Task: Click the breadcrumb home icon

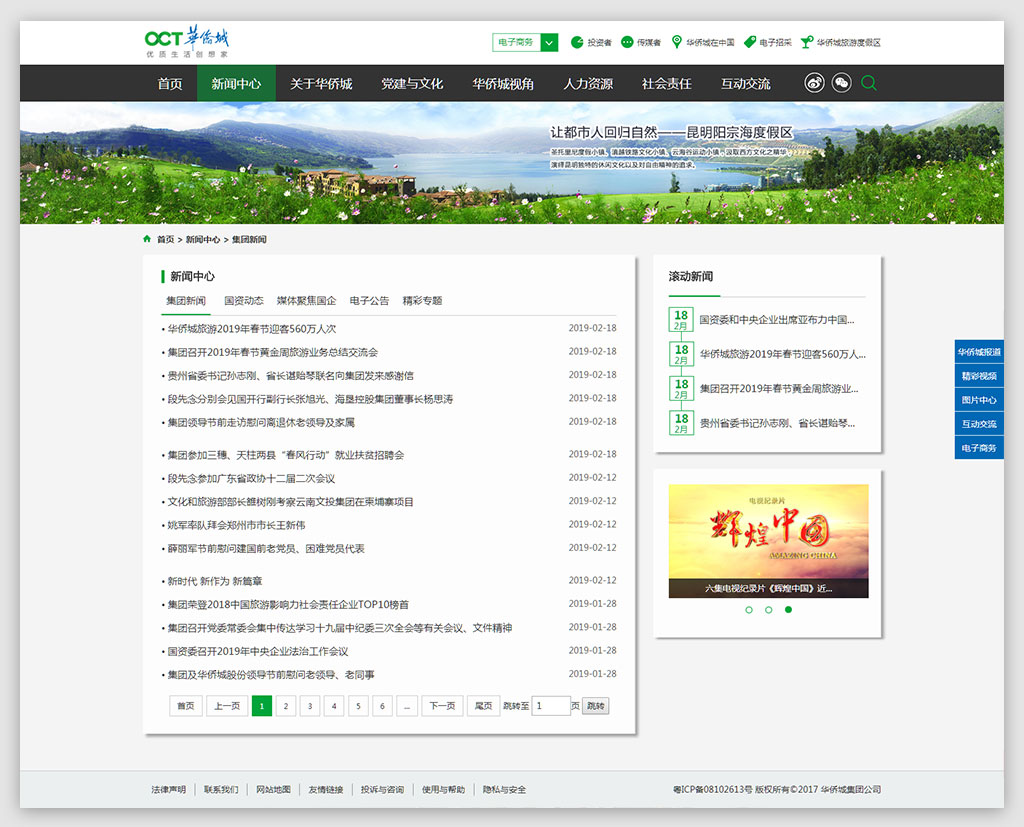Action: tap(148, 240)
